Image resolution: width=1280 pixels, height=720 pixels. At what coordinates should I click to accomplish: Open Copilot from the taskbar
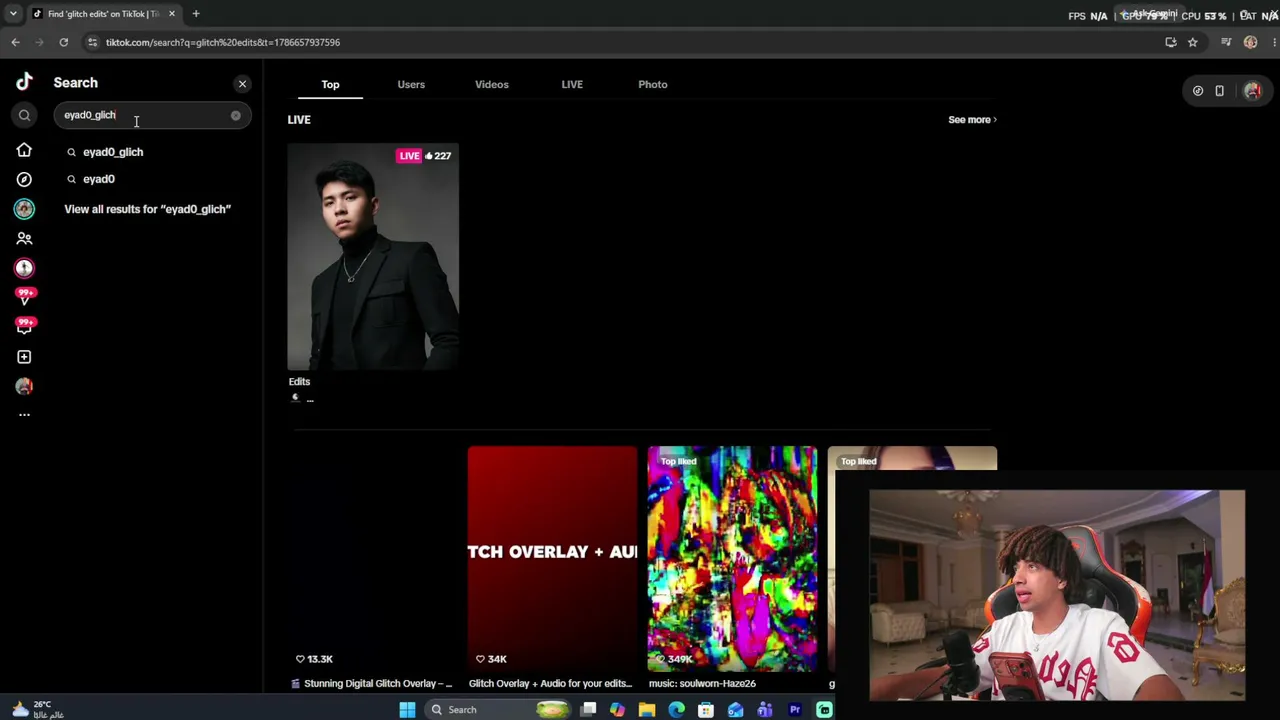tap(618, 710)
